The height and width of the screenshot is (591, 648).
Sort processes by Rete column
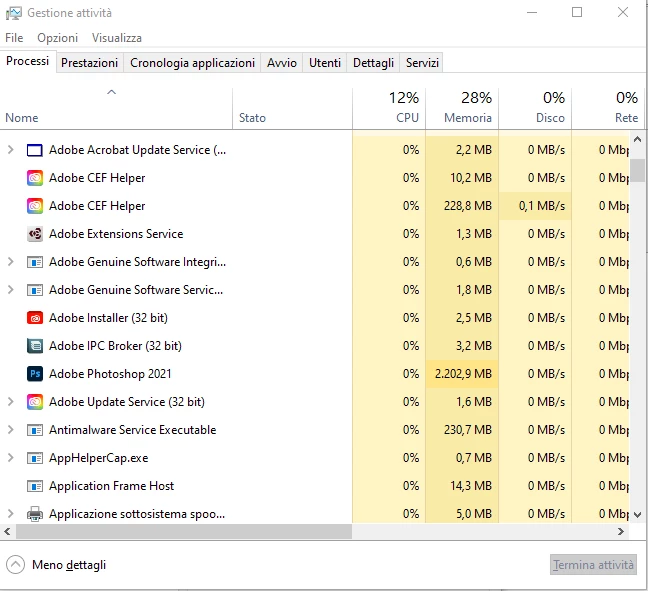click(x=608, y=108)
